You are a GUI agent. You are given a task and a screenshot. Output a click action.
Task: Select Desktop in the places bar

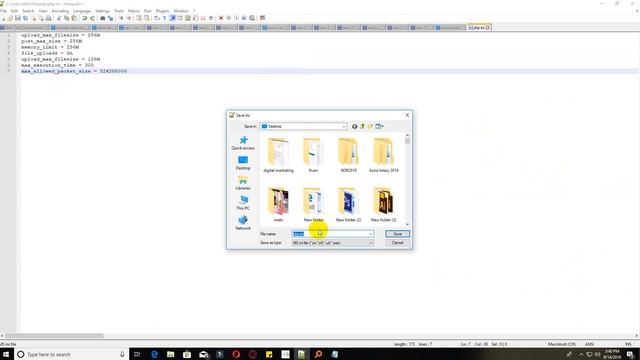pyautogui.click(x=243, y=163)
